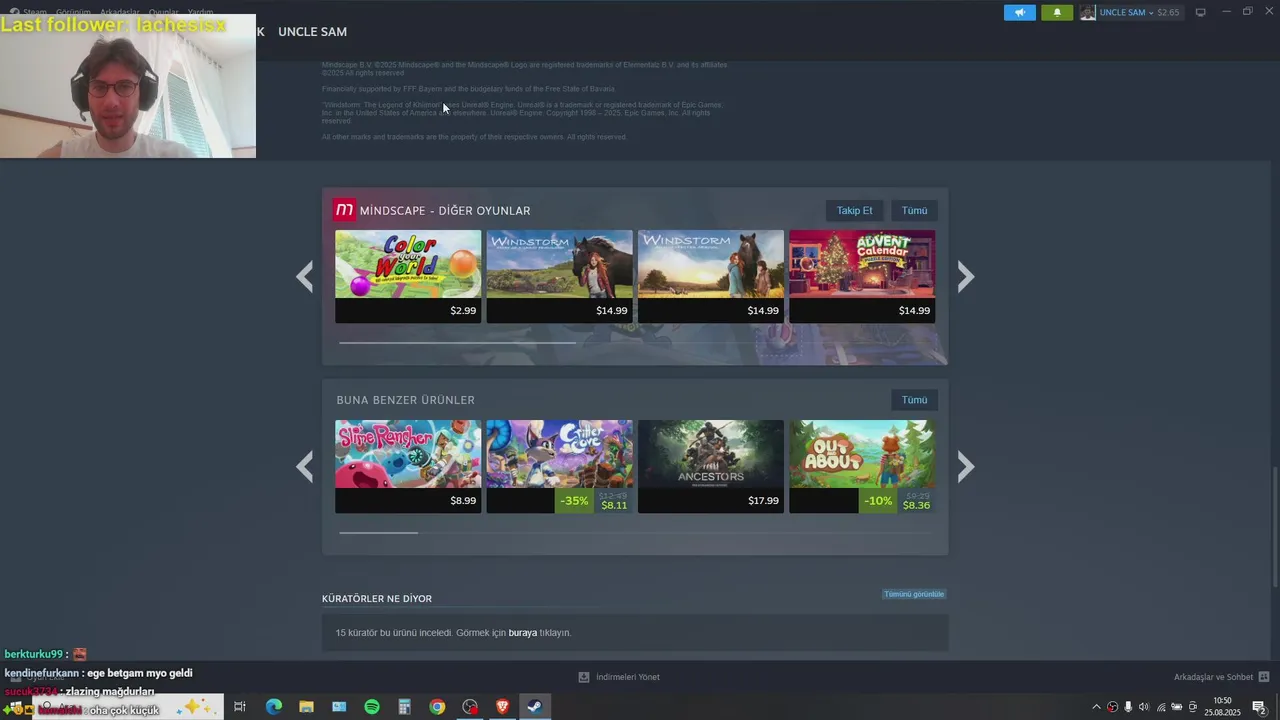The image size is (1280, 720).
Task: Click the Takip Et follow button
Action: (x=854, y=211)
